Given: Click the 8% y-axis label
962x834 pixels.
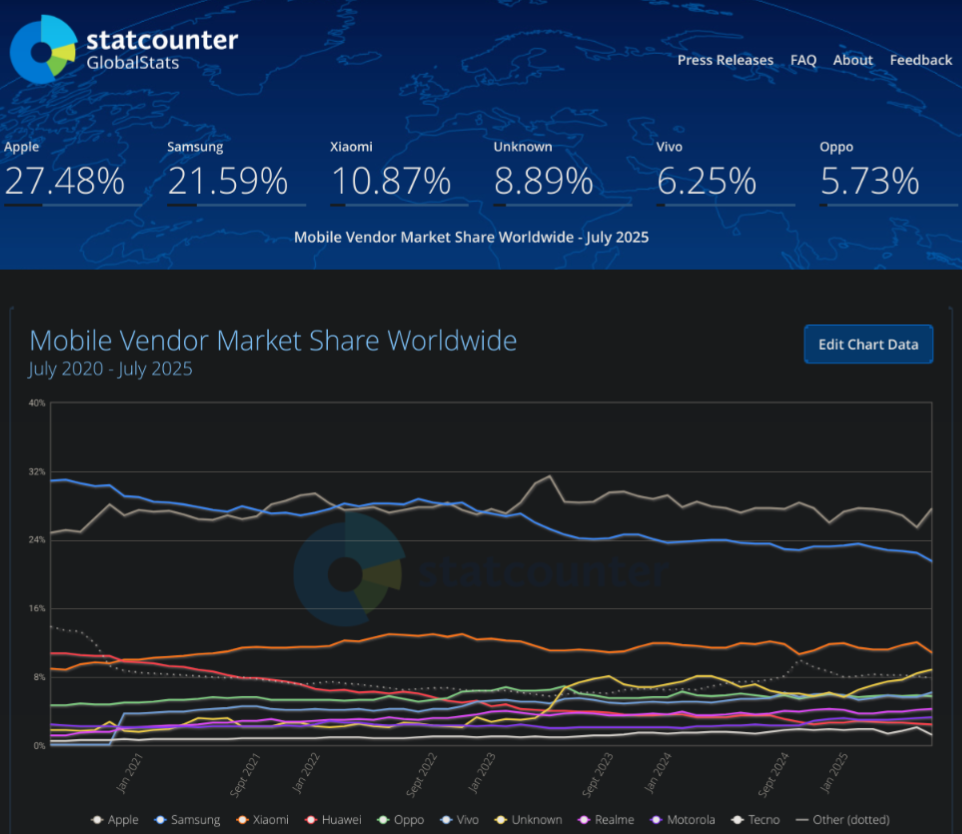Looking at the screenshot, I should pos(39,678).
